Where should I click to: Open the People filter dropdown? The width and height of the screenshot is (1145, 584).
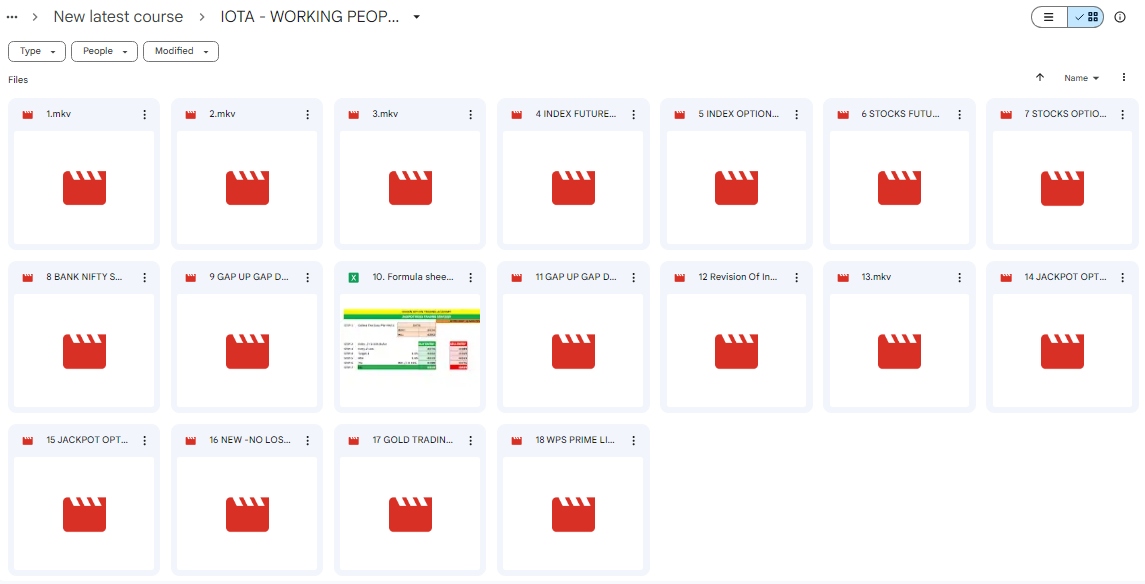tap(104, 51)
